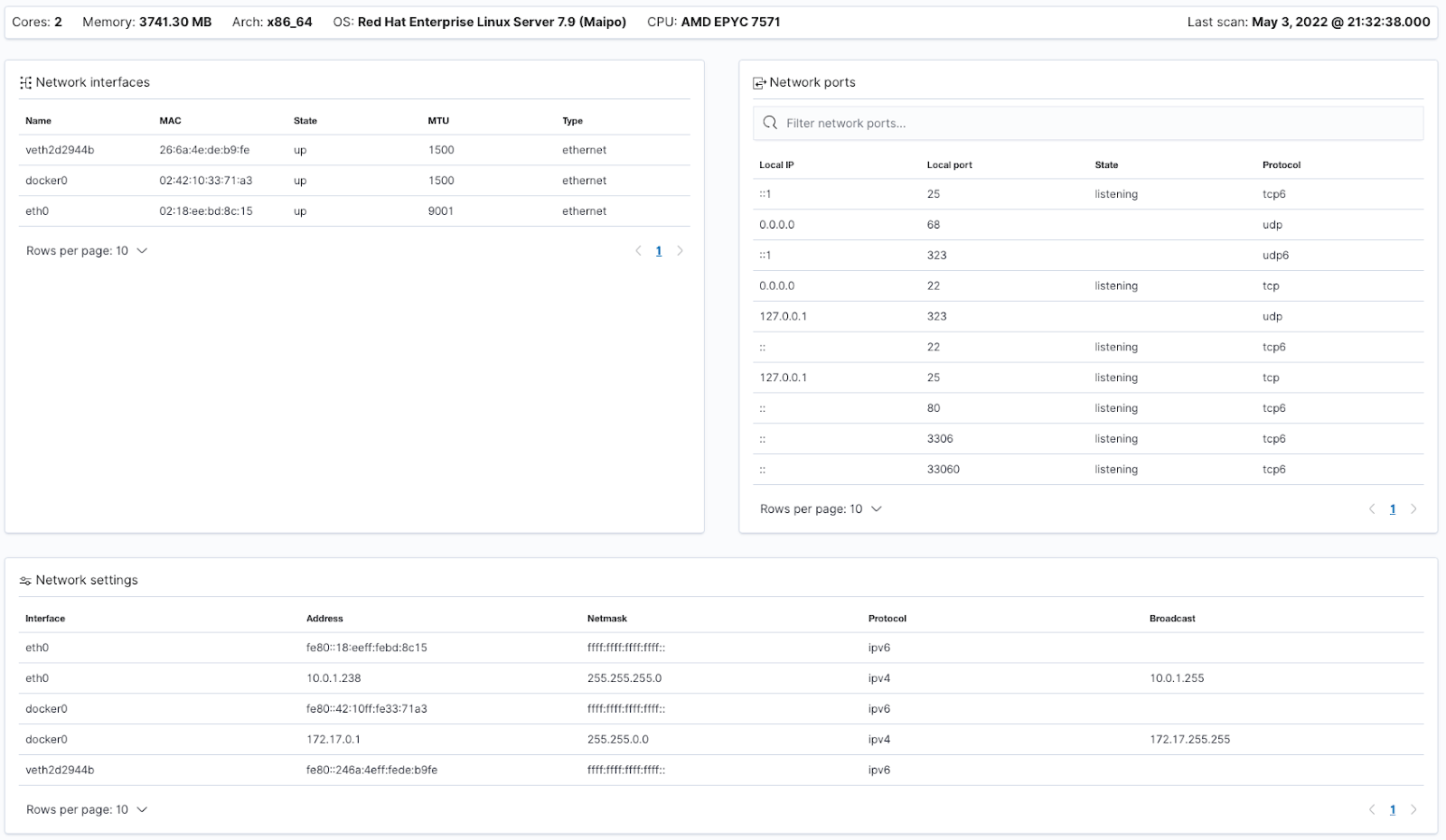Image resolution: width=1446 pixels, height=840 pixels.
Task: Go to previous page in Network interfaces
Action: tap(638, 251)
